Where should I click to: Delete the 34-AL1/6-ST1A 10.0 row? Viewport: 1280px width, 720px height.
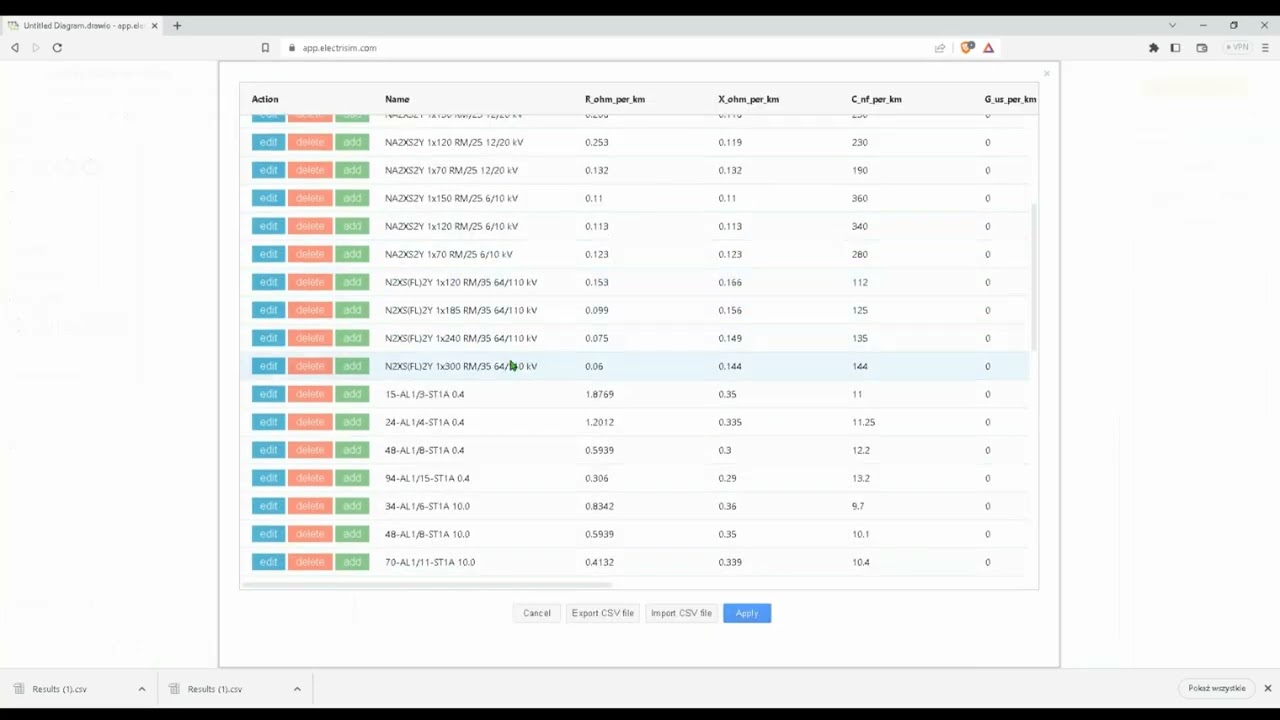click(x=310, y=506)
